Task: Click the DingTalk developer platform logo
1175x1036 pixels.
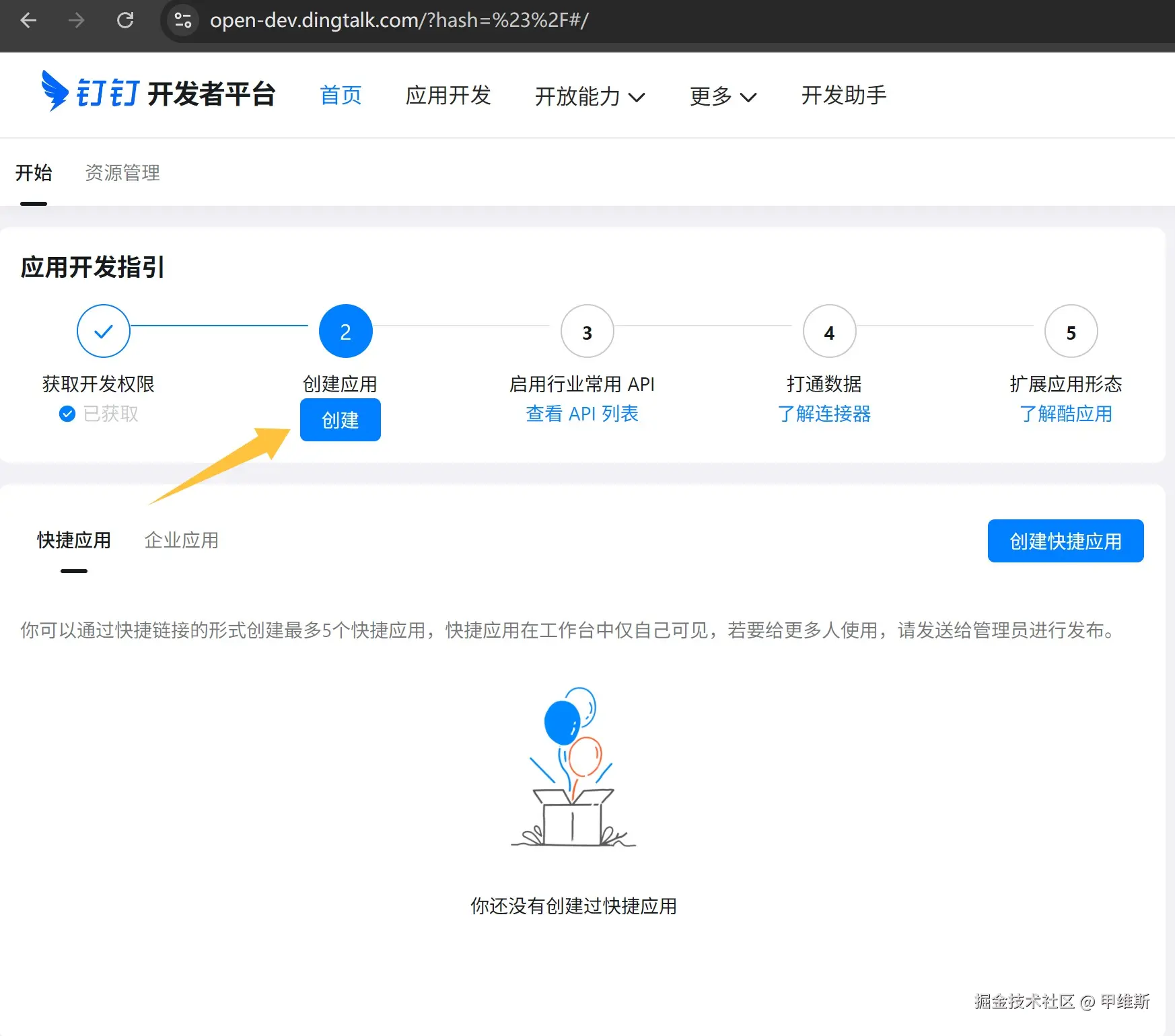Action: point(157,93)
